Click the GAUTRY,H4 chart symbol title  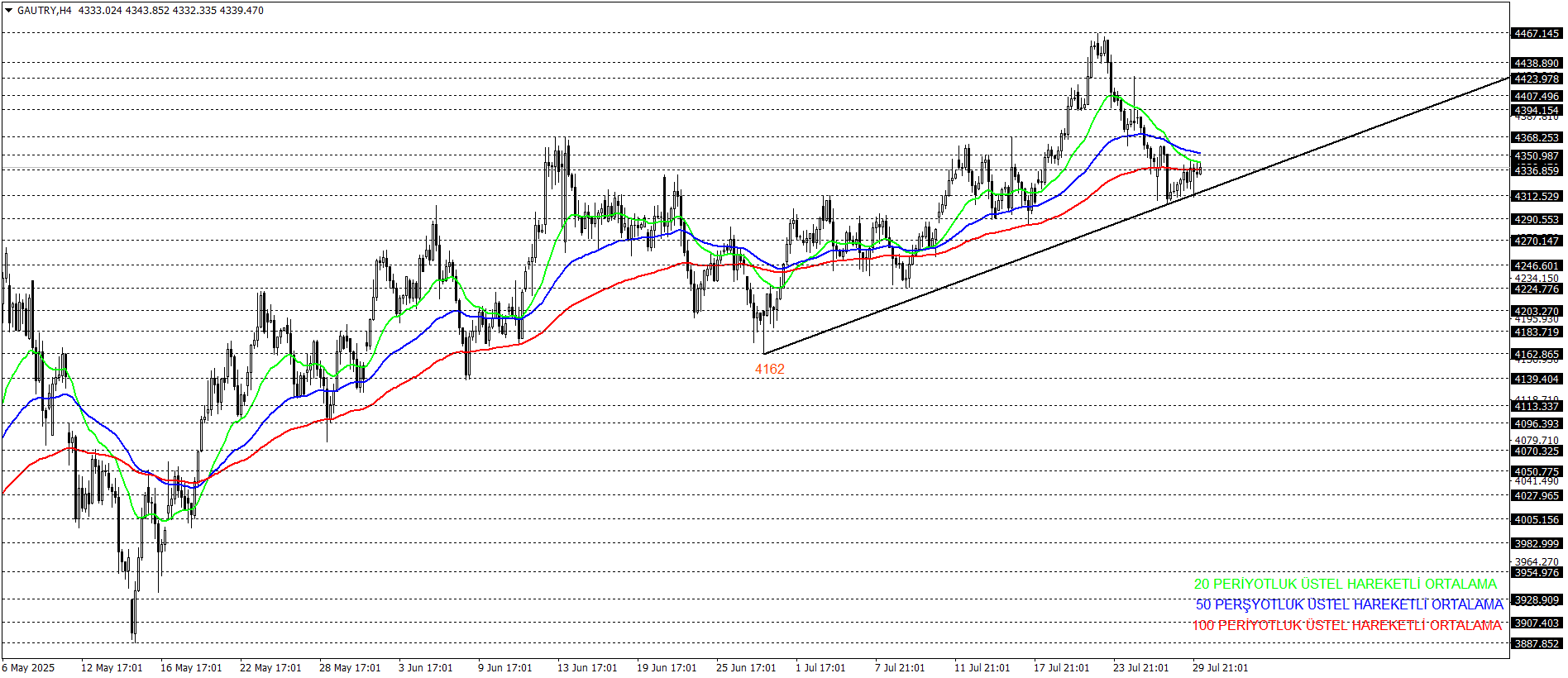pos(45,11)
